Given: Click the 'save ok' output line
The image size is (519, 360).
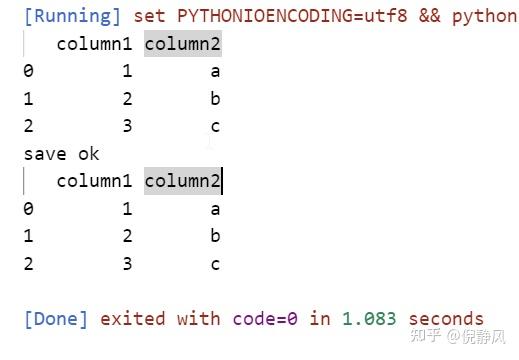Looking at the screenshot, I should click(x=62, y=154).
